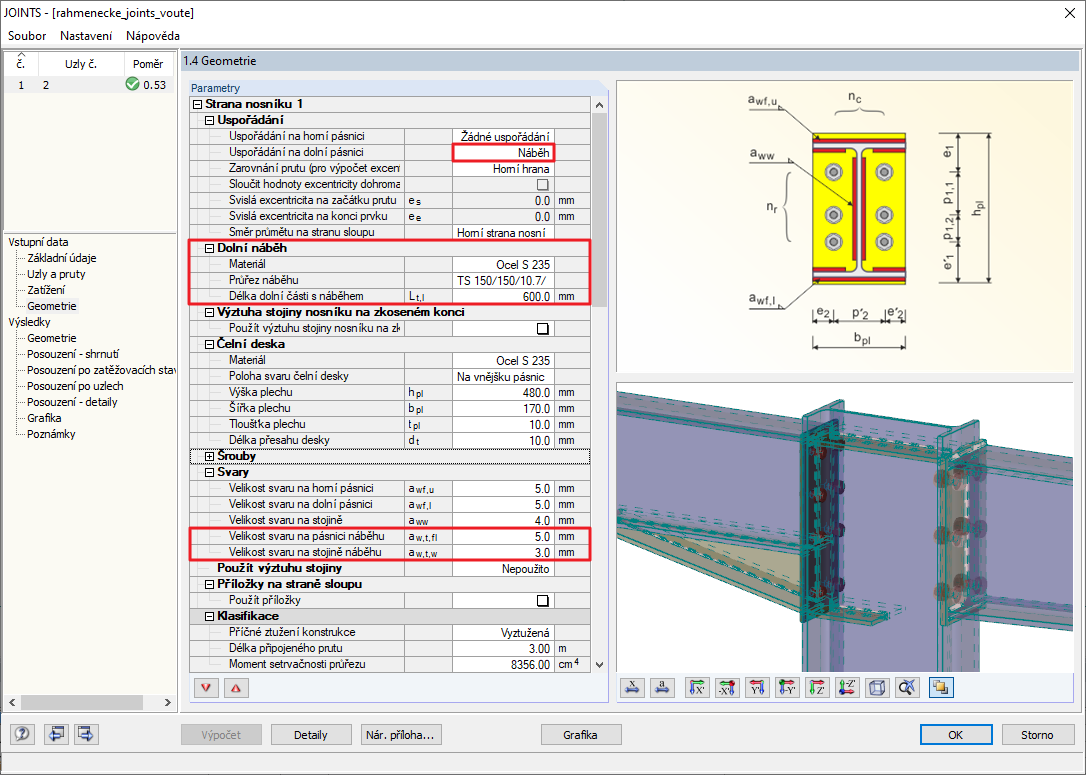Open help via the question mark icon
1086x775 pixels.
21,734
